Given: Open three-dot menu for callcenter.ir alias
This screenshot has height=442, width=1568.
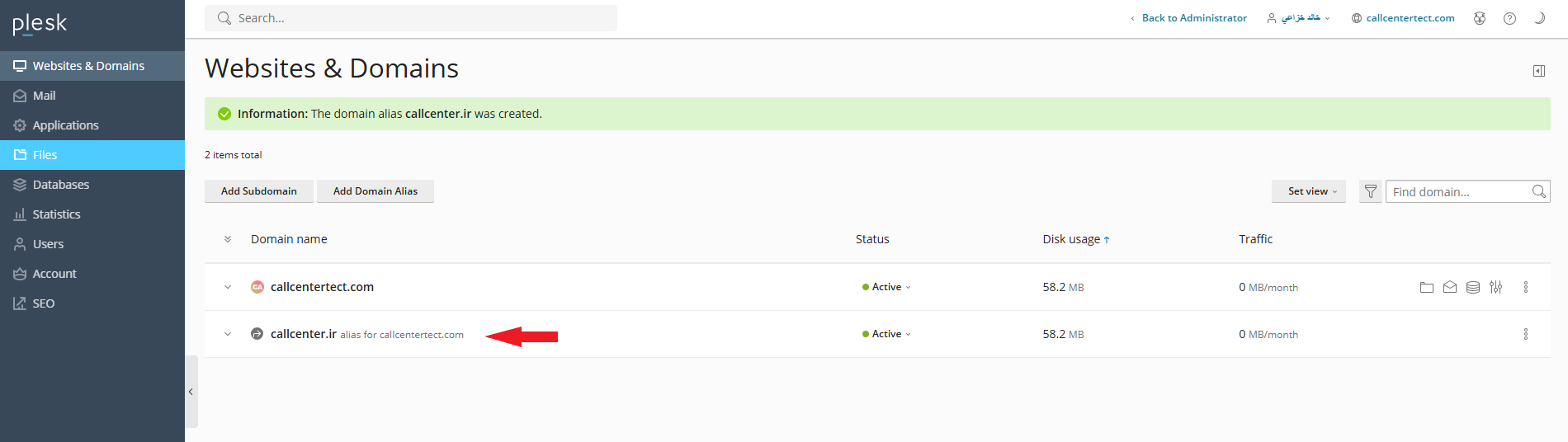Looking at the screenshot, I should point(1525,334).
